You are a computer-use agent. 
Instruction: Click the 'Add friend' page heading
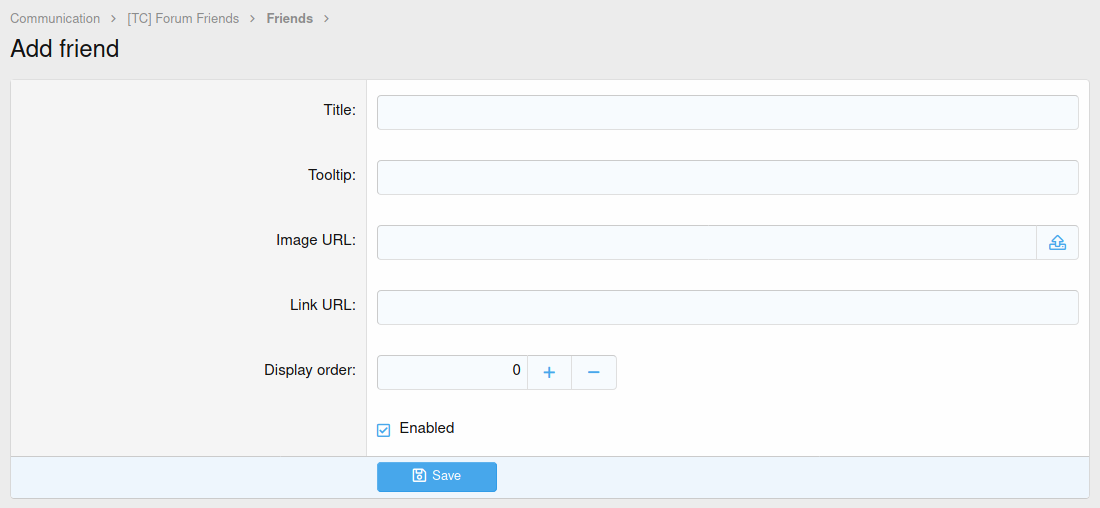[65, 48]
